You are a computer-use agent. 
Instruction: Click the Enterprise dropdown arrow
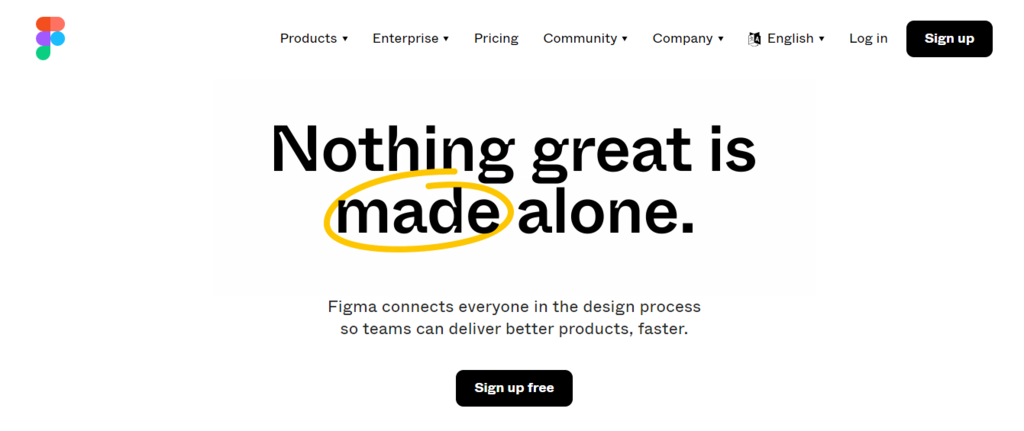point(446,39)
